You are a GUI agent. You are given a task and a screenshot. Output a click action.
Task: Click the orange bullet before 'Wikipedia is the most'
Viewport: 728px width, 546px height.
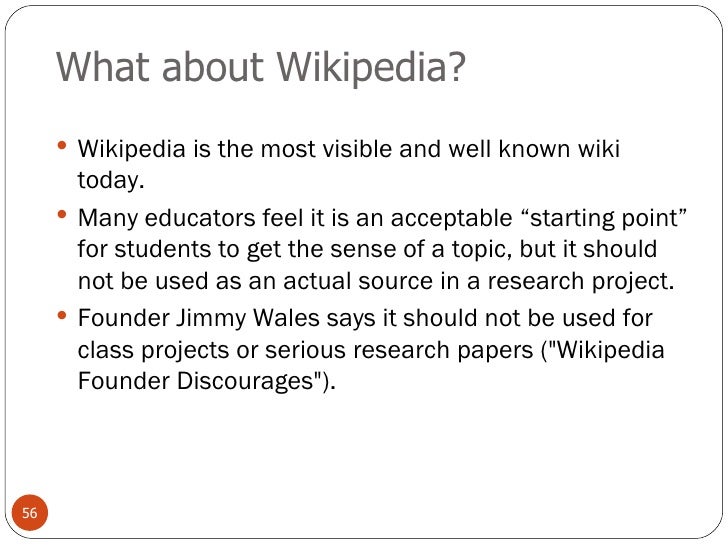pos(62,146)
